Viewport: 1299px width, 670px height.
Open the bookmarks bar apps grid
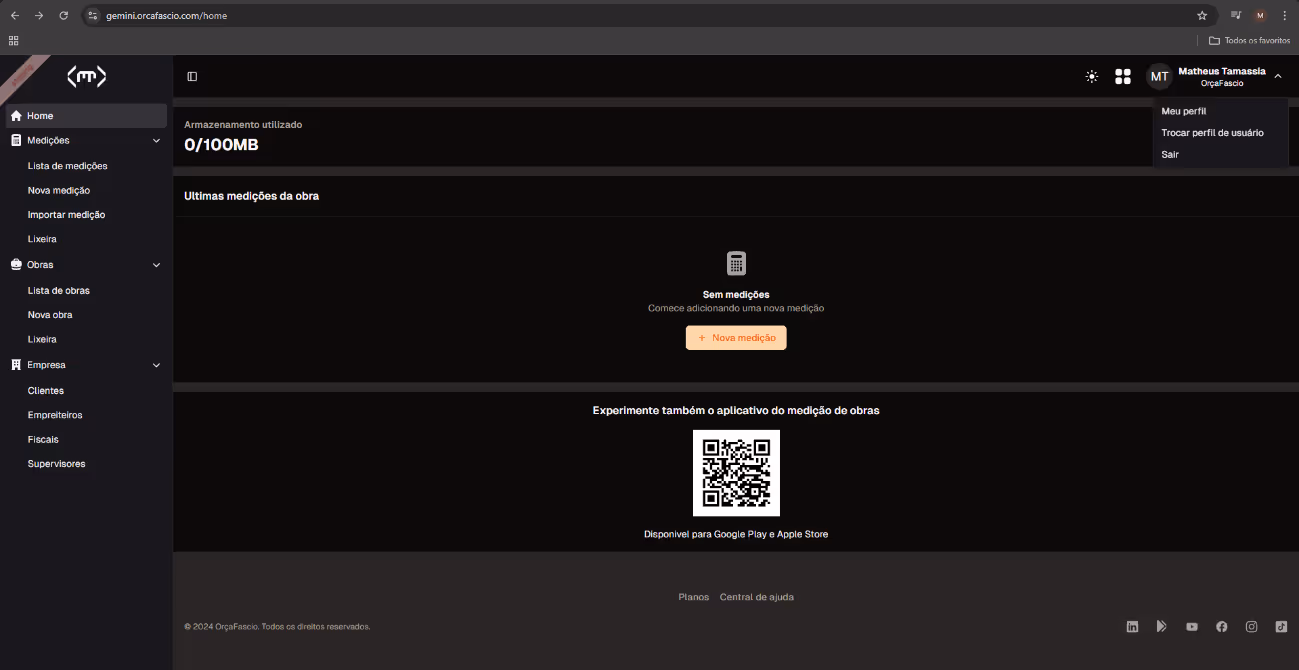(13, 41)
